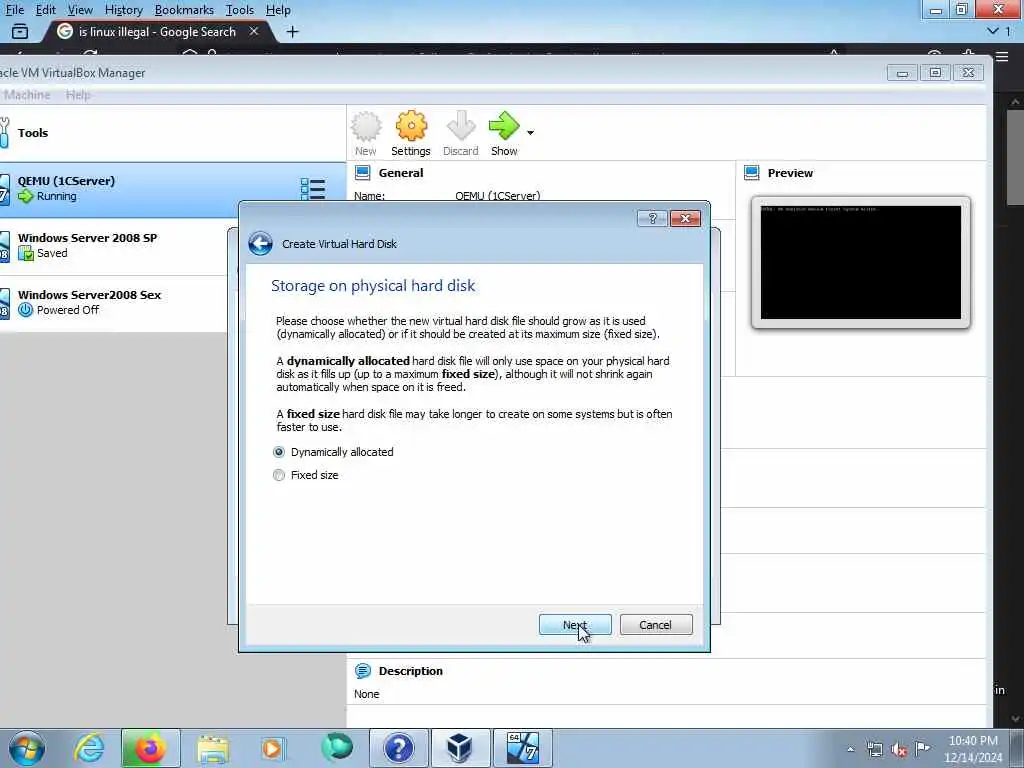Switch to 'is linux illegal' Google Search tab
The image size is (1024, 768).
click(157, 31)
